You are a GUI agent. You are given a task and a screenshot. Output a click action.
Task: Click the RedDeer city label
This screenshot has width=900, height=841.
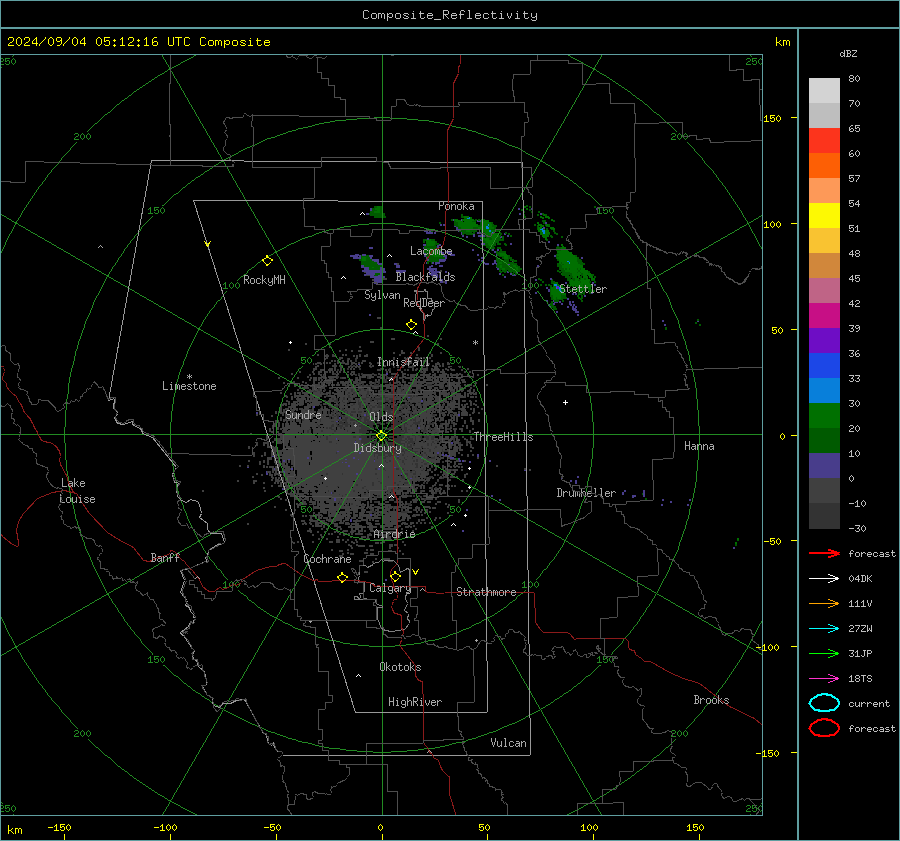[424, 303]
